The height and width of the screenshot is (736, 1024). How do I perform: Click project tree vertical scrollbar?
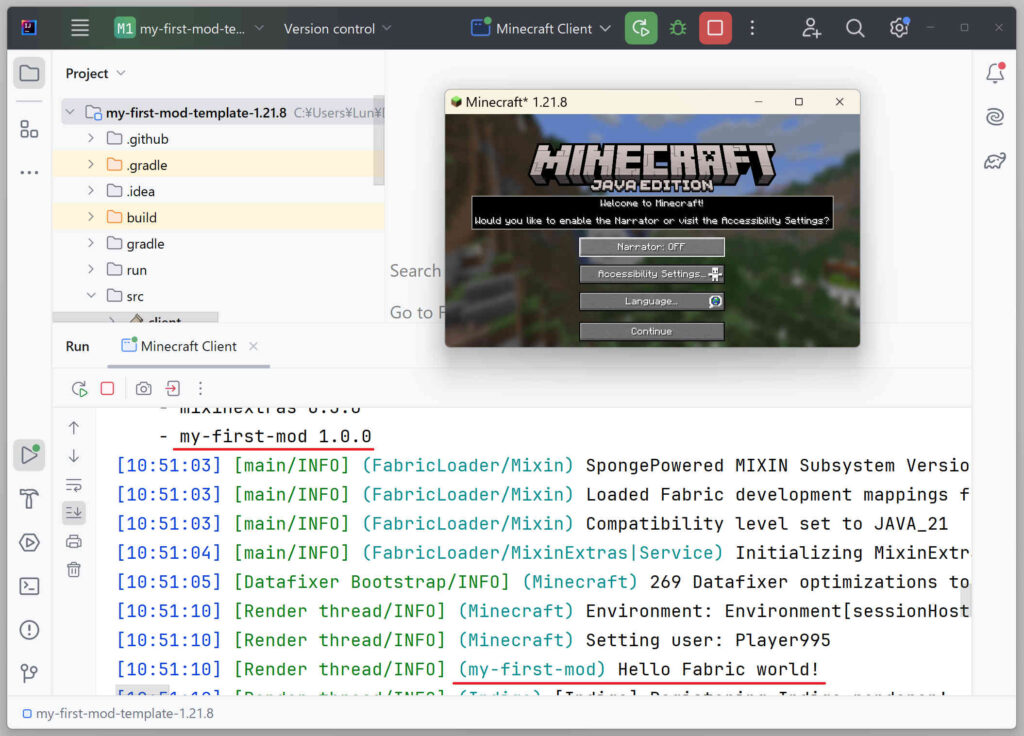[x=378, y=140]
